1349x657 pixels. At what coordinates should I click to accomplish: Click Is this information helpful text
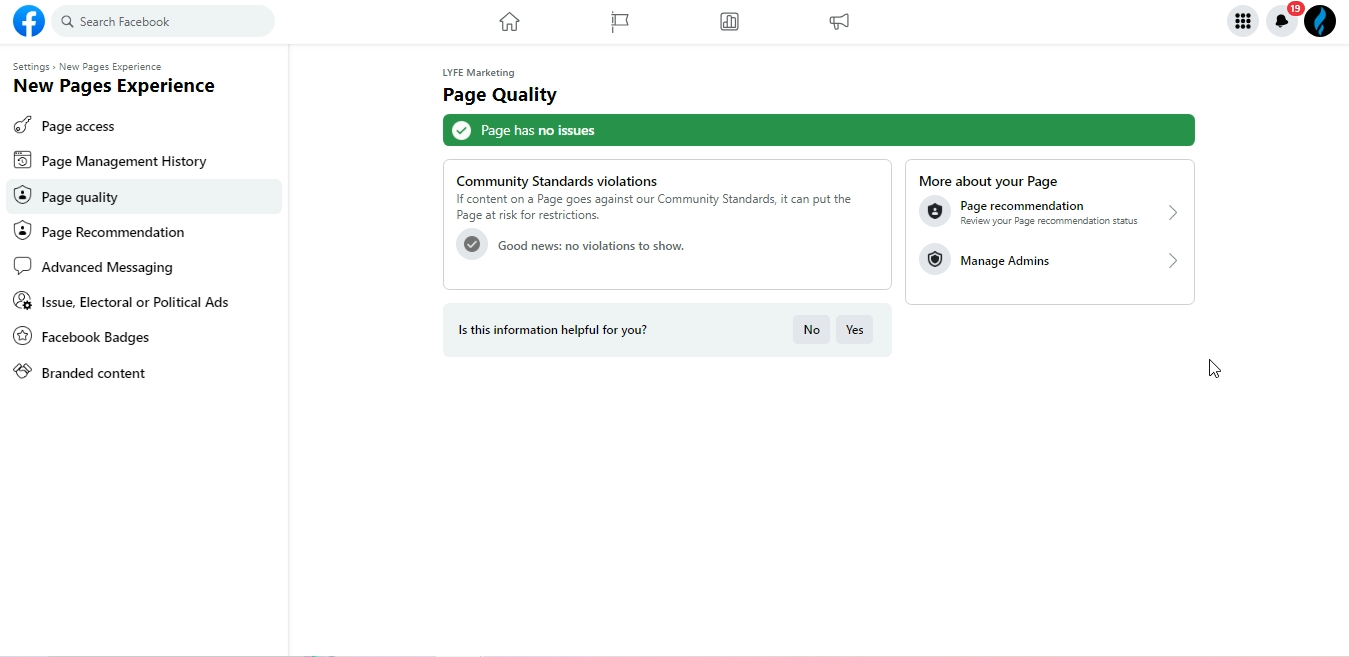pyautogui.click(x=553, y=329)
